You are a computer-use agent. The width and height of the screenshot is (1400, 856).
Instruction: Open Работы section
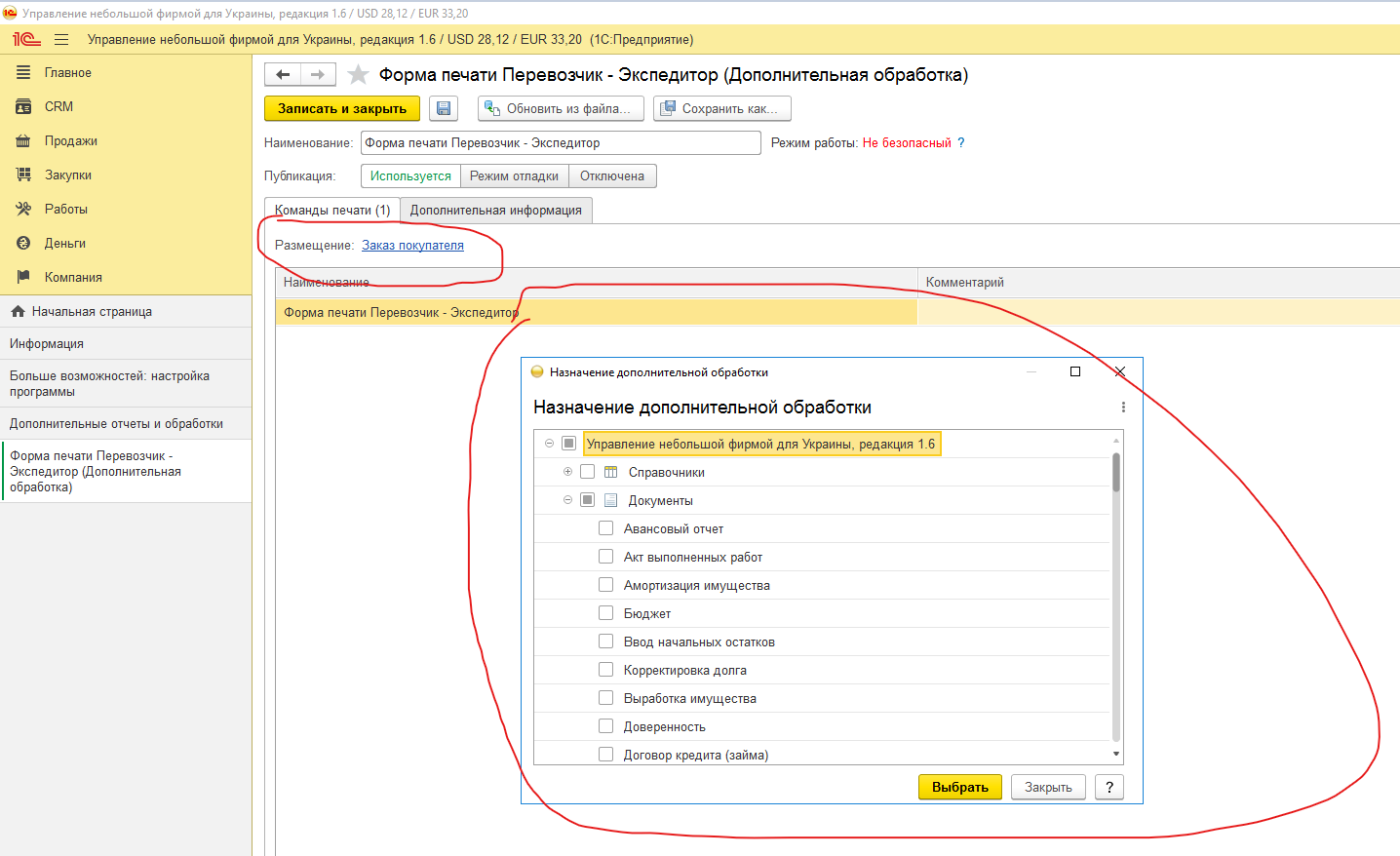point(65,209)
